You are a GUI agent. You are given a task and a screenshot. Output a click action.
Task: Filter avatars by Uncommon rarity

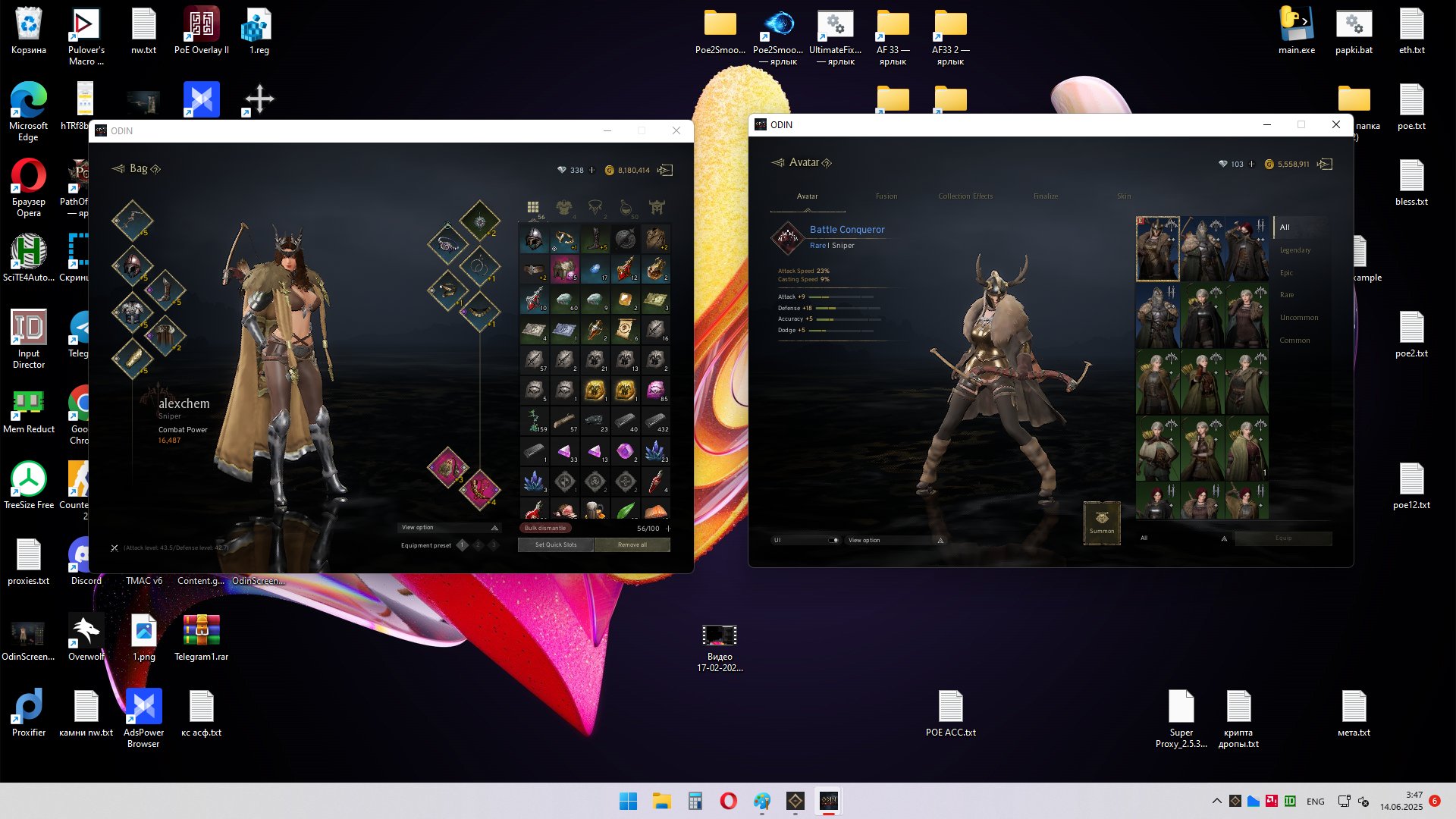click(x=1301, y=318)
